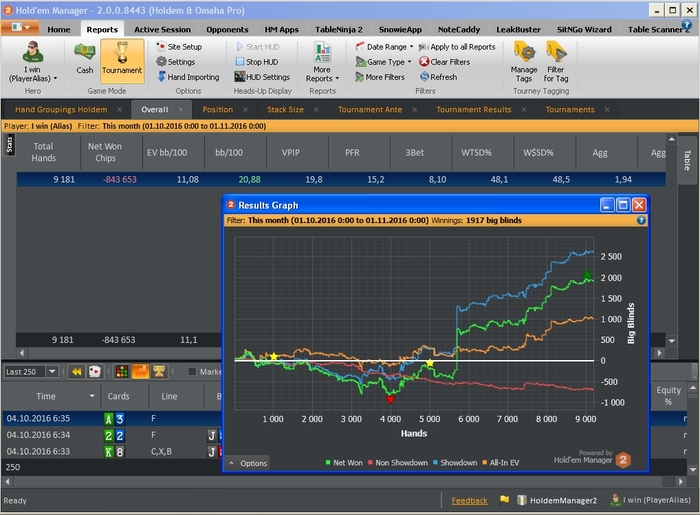Click Clear Filters
The width and height of the screenshot is (700, 515).
tap(445, 62)
